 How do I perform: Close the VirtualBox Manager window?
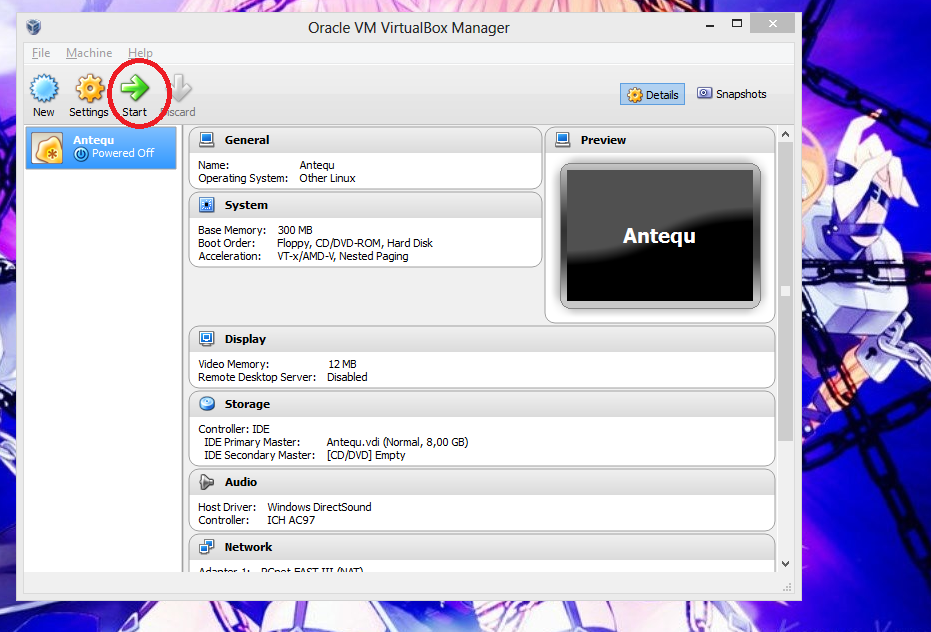[772, 24]
